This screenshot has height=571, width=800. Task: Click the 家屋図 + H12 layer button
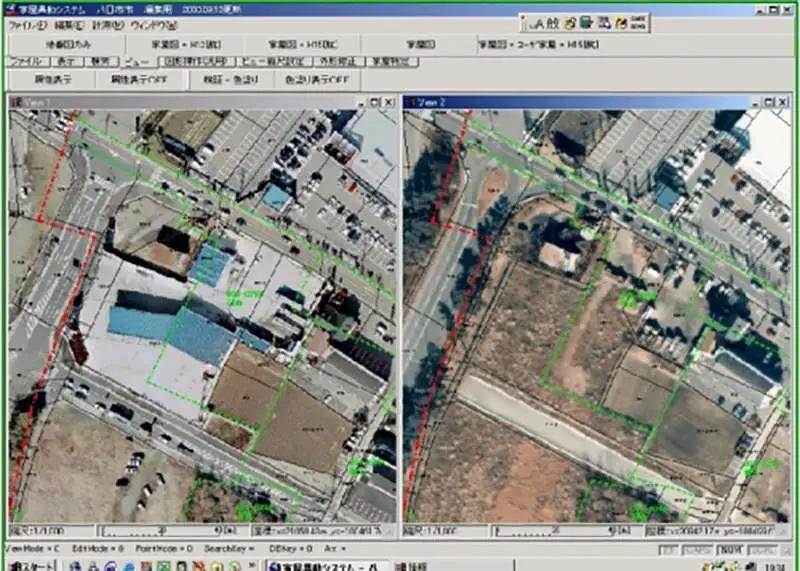pyautogui.click(x=186, y=44)
